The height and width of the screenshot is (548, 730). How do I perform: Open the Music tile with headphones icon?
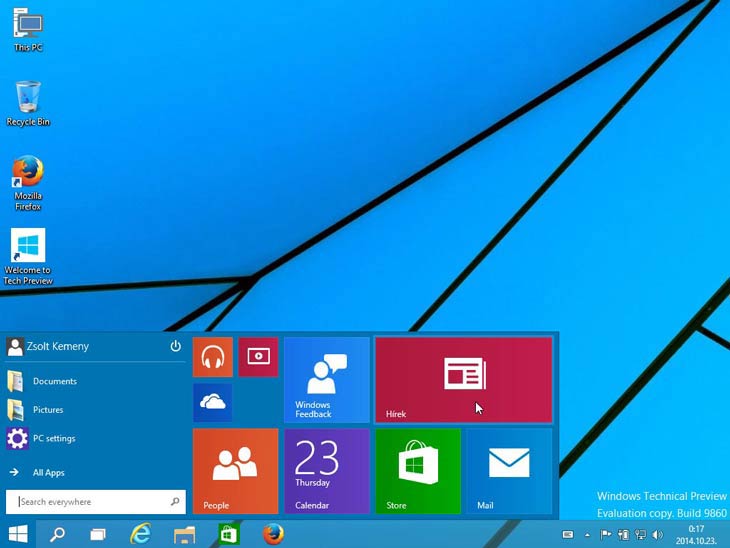[x=212, y=357]
